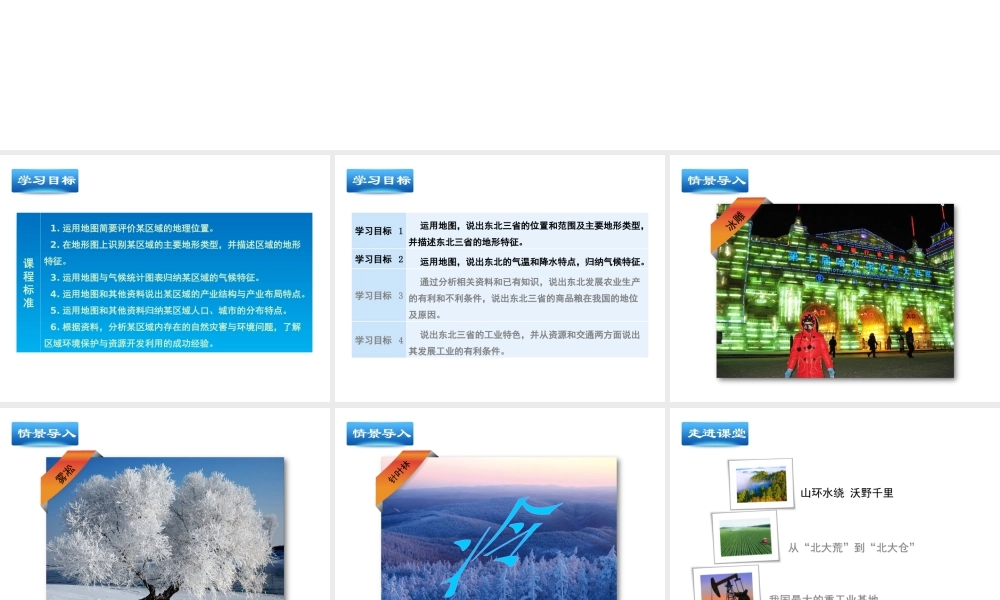
Task: Click line '3. 运用地图与气候统计图表归纳某区域的气候特征'
Action: pyautogui.click(x=155, y=277)
